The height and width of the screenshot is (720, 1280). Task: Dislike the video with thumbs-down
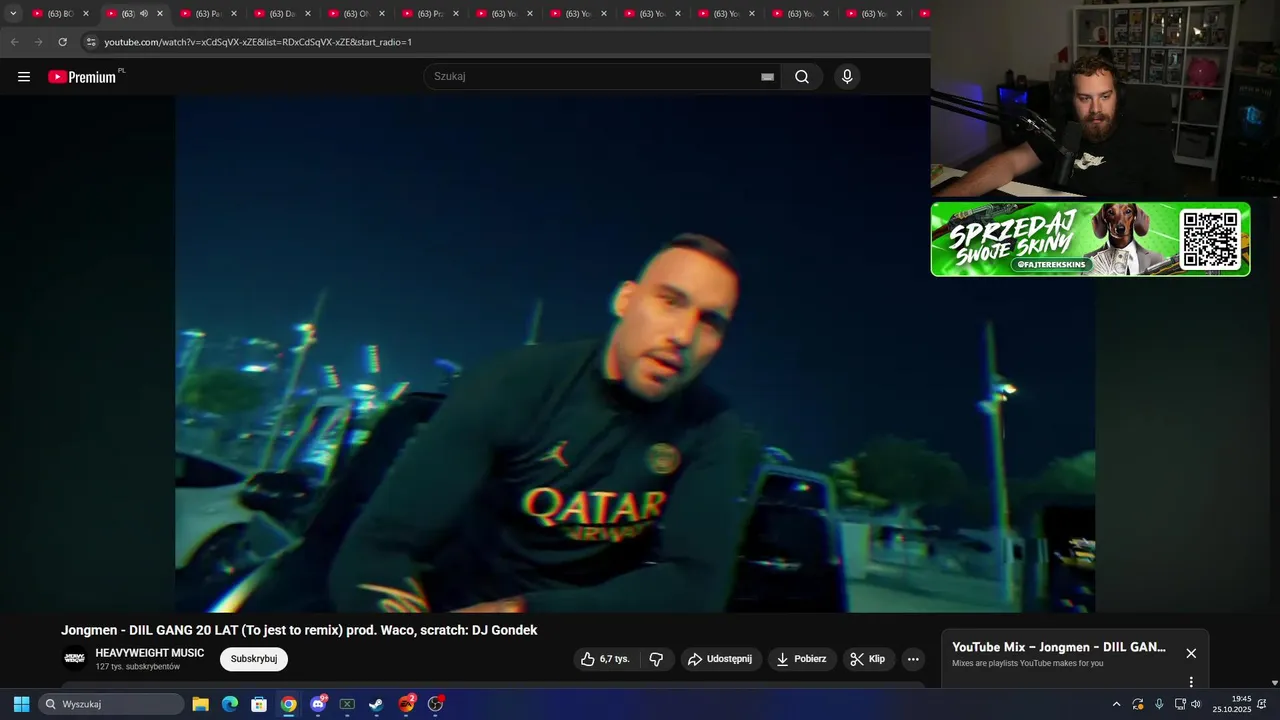point(657,659)
